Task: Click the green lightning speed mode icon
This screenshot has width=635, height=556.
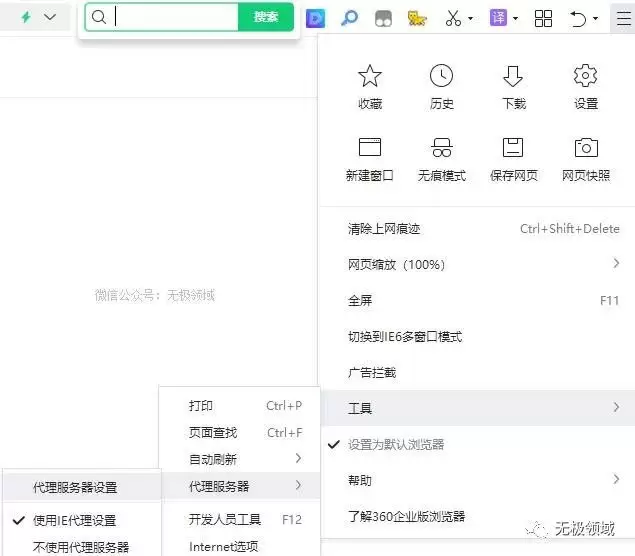Action: click(26, 17)
